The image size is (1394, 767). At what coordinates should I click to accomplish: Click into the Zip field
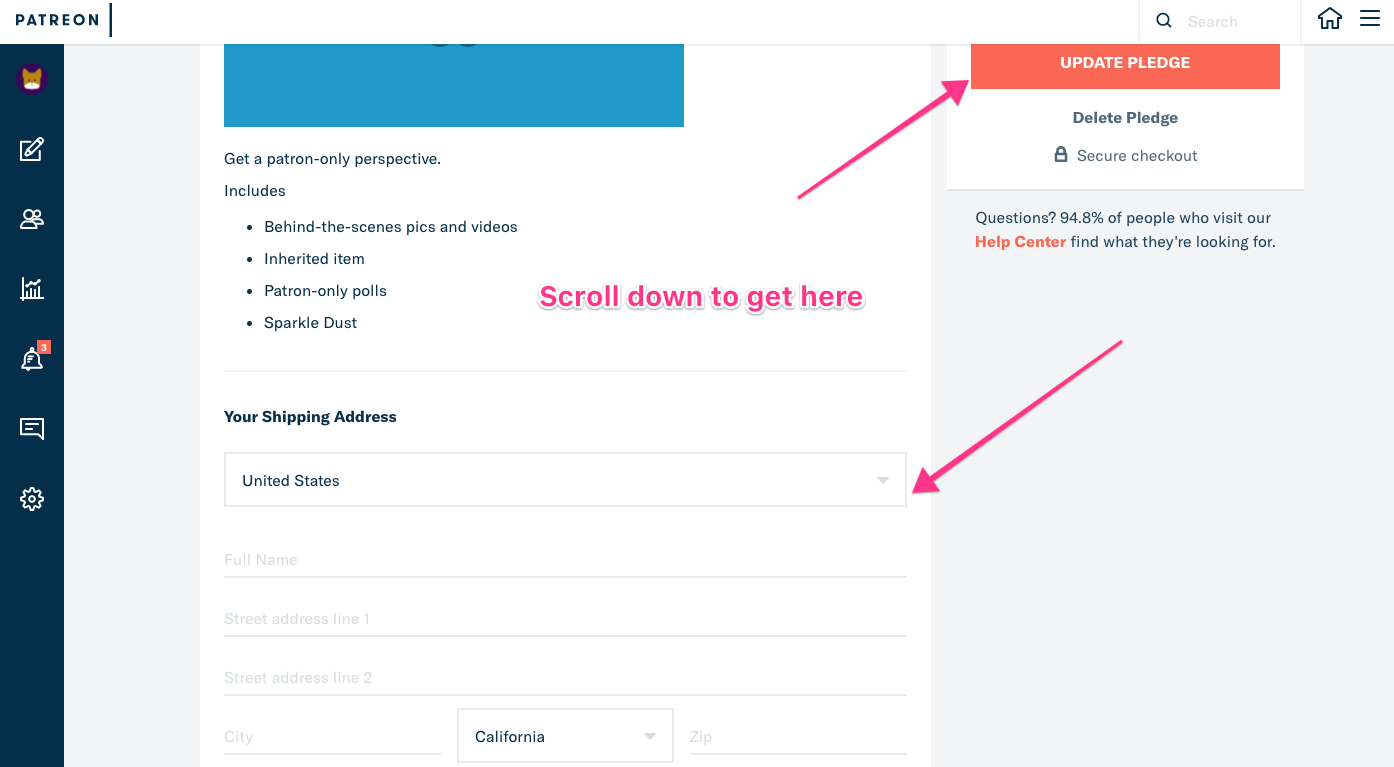pyautogui.click(x=797, y=737)
